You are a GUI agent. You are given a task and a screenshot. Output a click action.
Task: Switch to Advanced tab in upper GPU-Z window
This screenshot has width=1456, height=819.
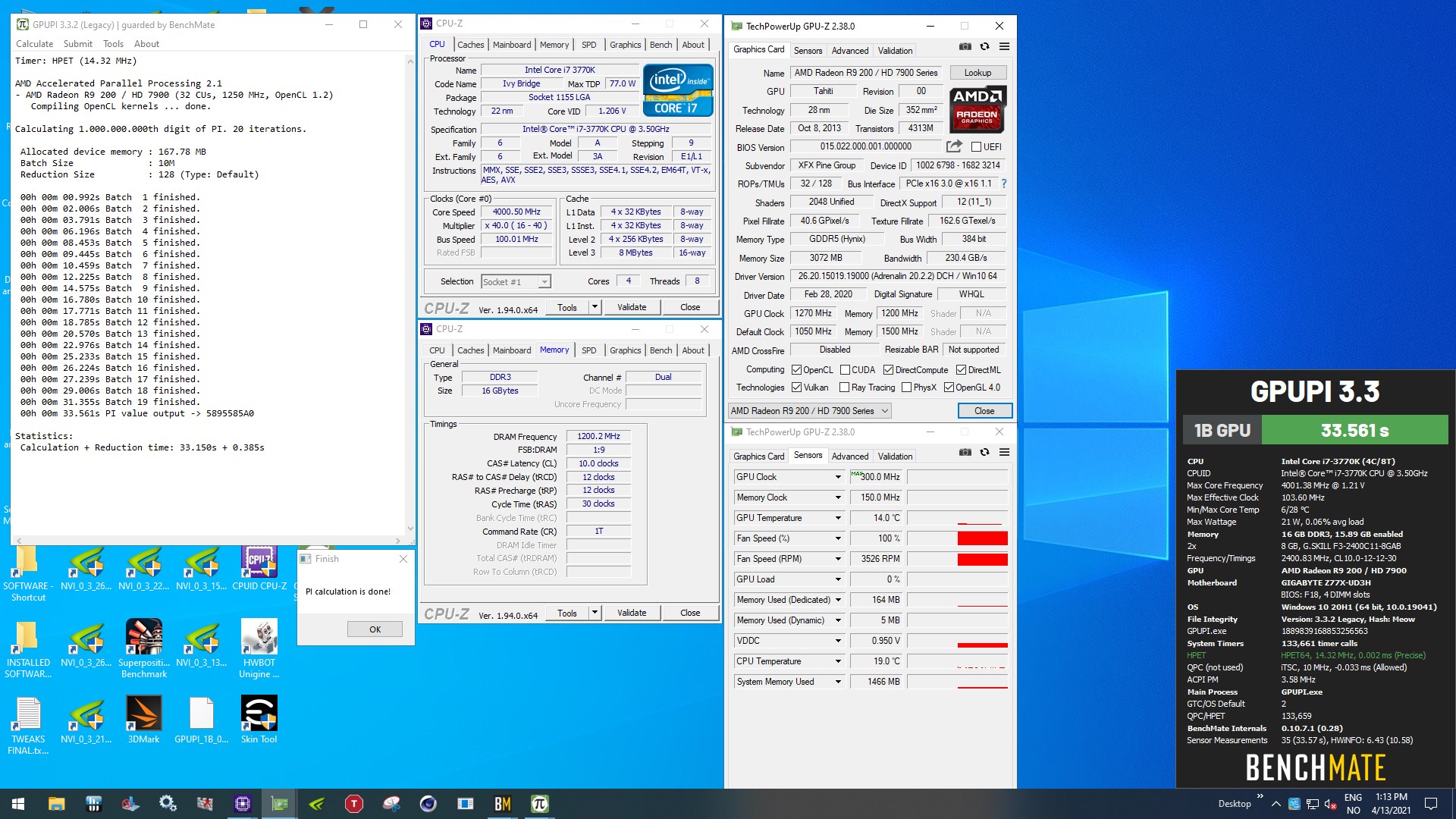click(x=850, y=51)
